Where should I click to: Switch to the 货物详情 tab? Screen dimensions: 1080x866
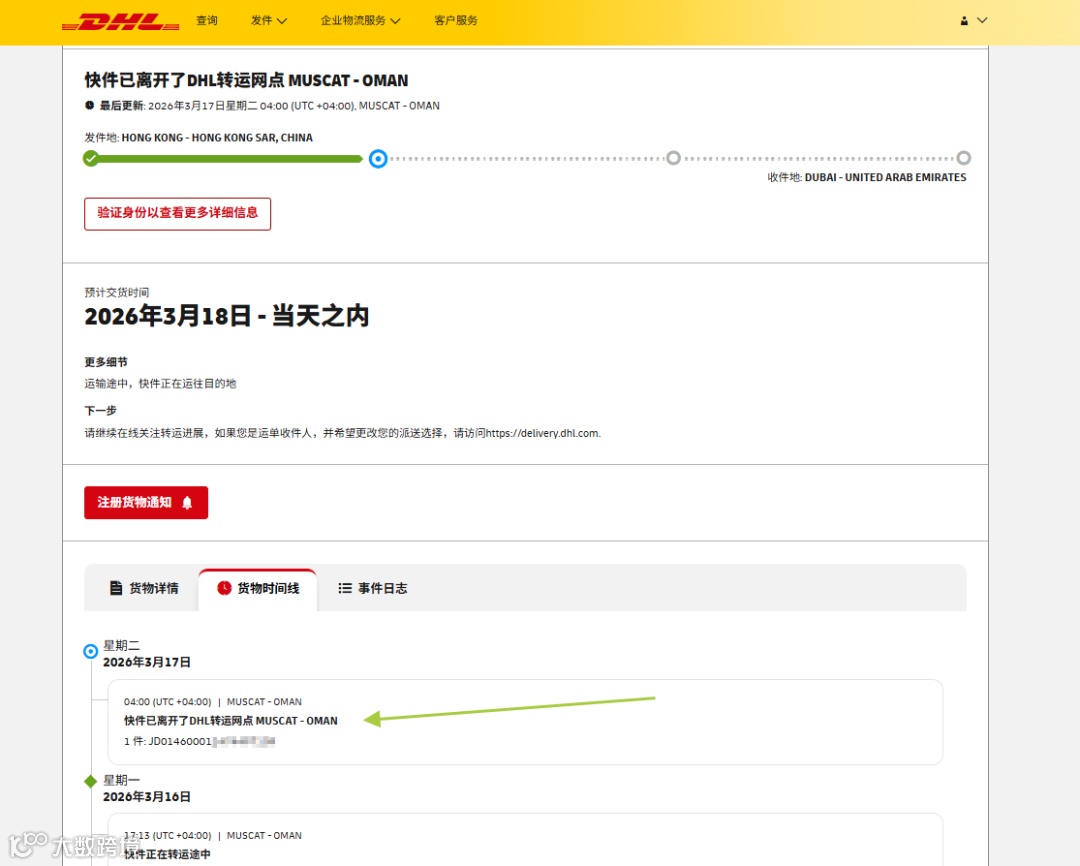click(144, 588)
